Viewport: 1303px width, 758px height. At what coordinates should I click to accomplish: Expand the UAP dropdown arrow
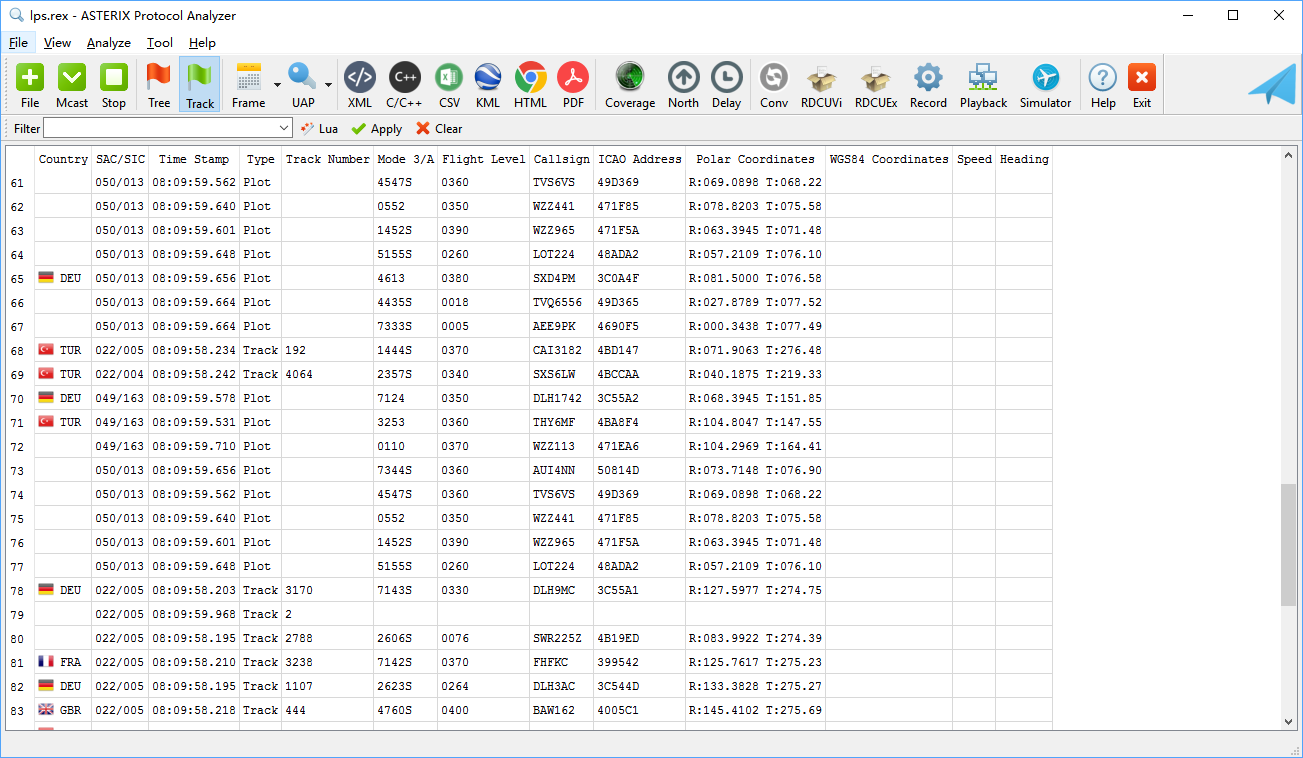(x=328, y=85)
